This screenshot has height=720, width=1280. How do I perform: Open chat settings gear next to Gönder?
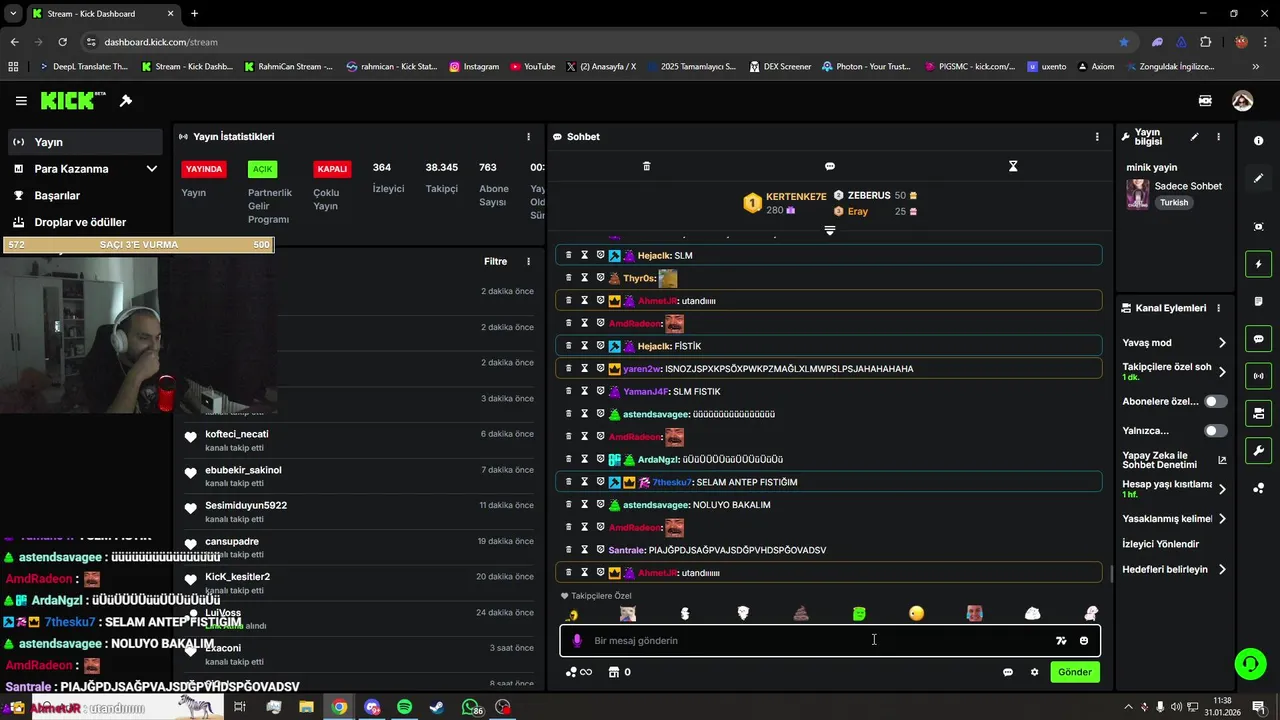click(x=1034, y=672)
